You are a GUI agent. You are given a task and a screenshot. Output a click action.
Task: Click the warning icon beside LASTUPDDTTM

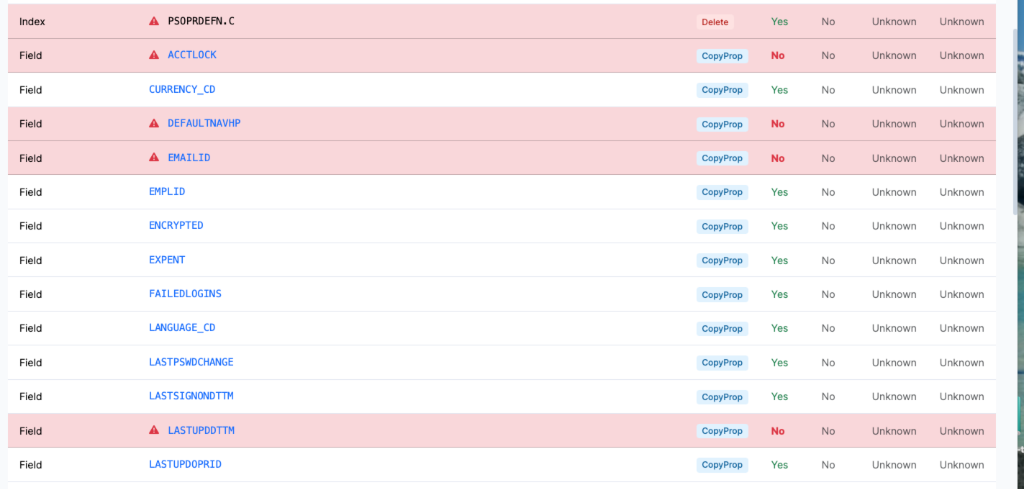pyautogui.click(x=154, y=430)
